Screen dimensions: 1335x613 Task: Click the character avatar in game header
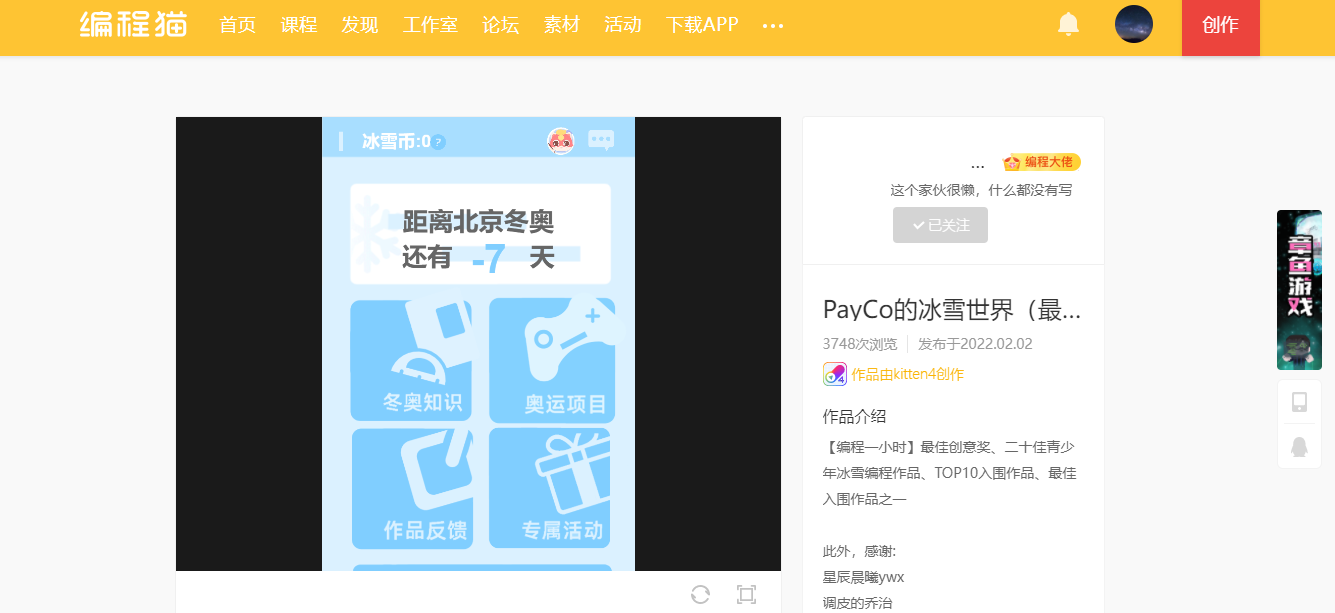pos(561,141)
